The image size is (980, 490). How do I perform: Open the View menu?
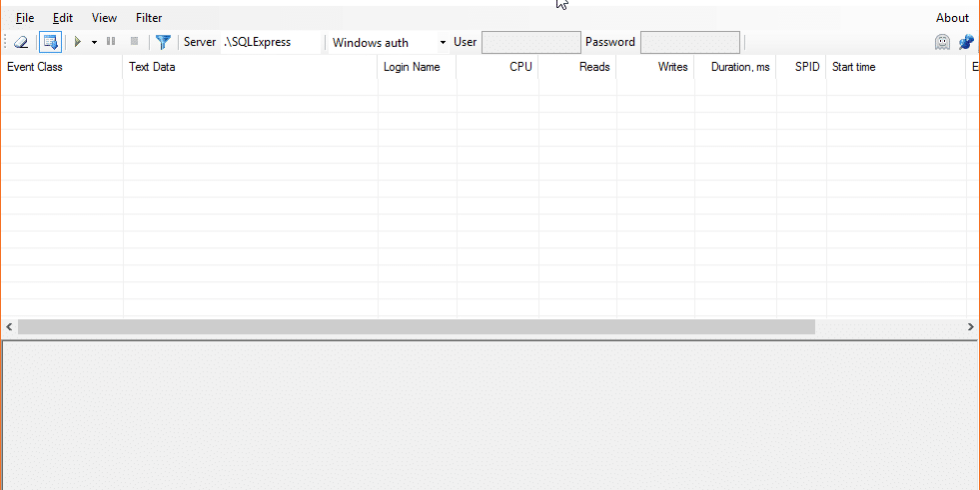click(104, 18)
